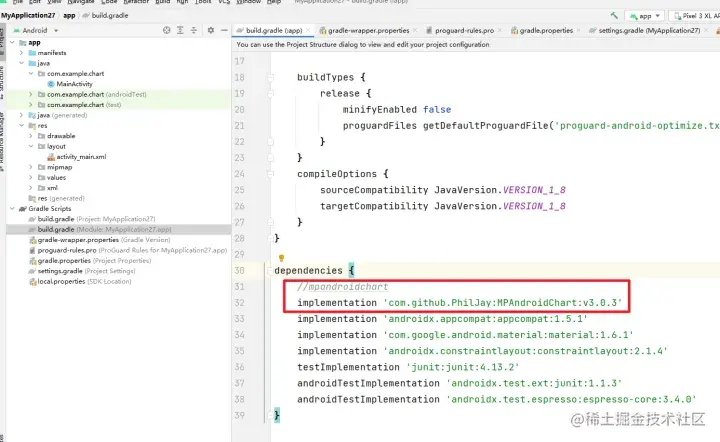The image size is (720, 442).
Task: Fold the release block at line 19
Action: tap(270, 94)
